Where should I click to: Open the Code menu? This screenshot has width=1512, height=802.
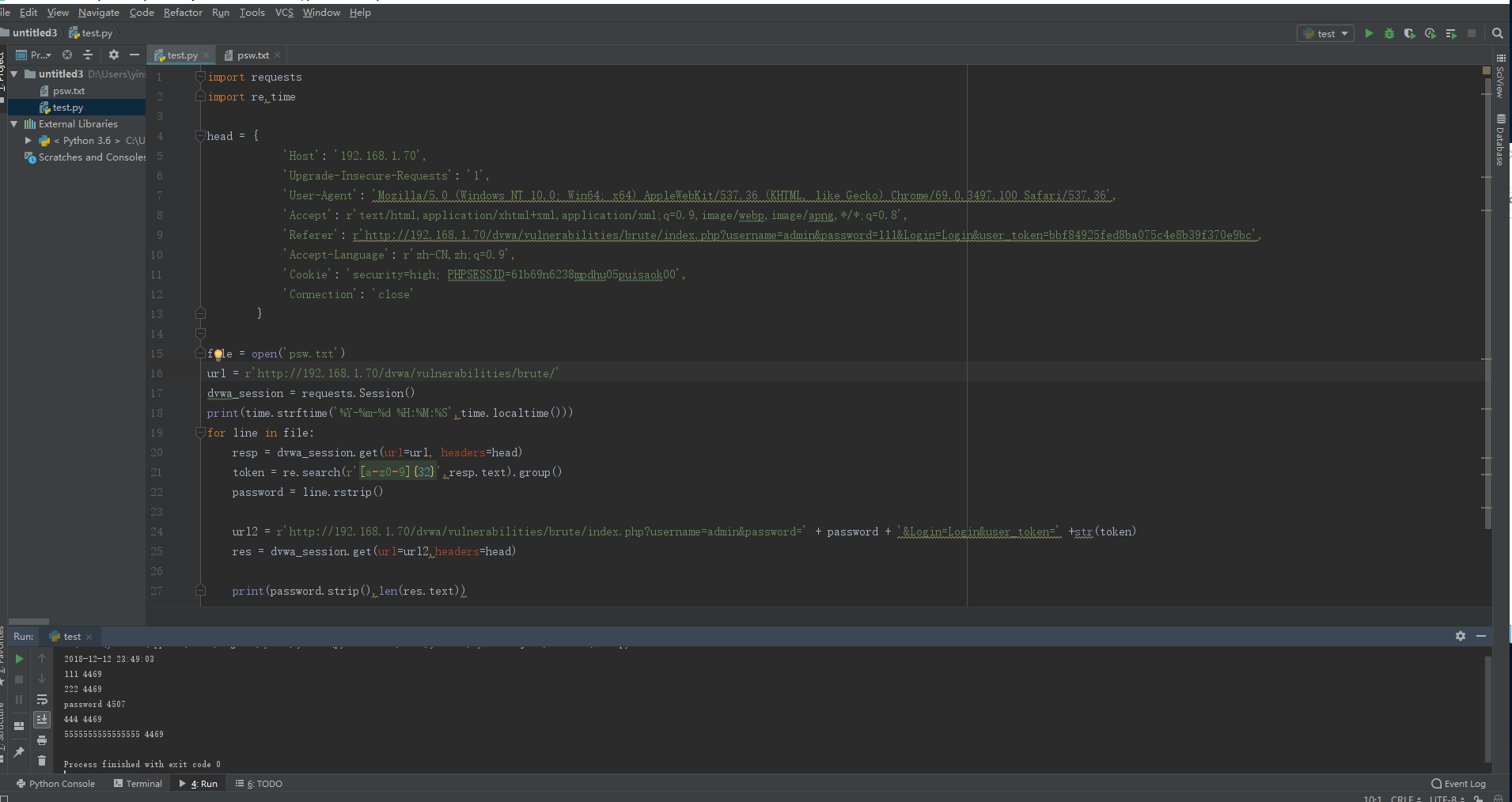click(142, 13)
